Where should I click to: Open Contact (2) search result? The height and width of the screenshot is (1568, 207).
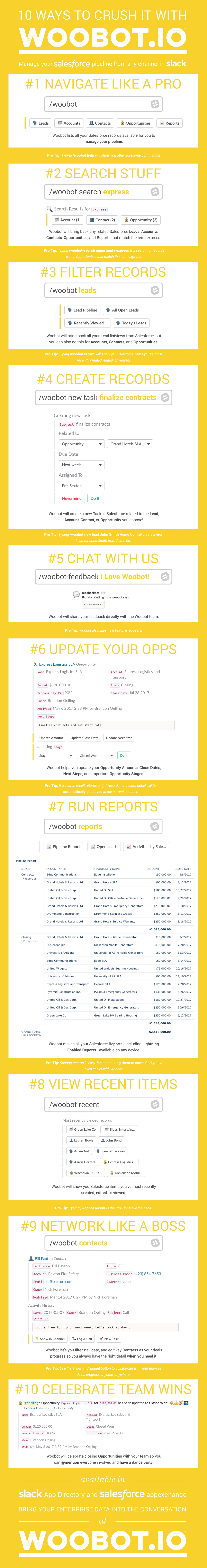(102, 220)
